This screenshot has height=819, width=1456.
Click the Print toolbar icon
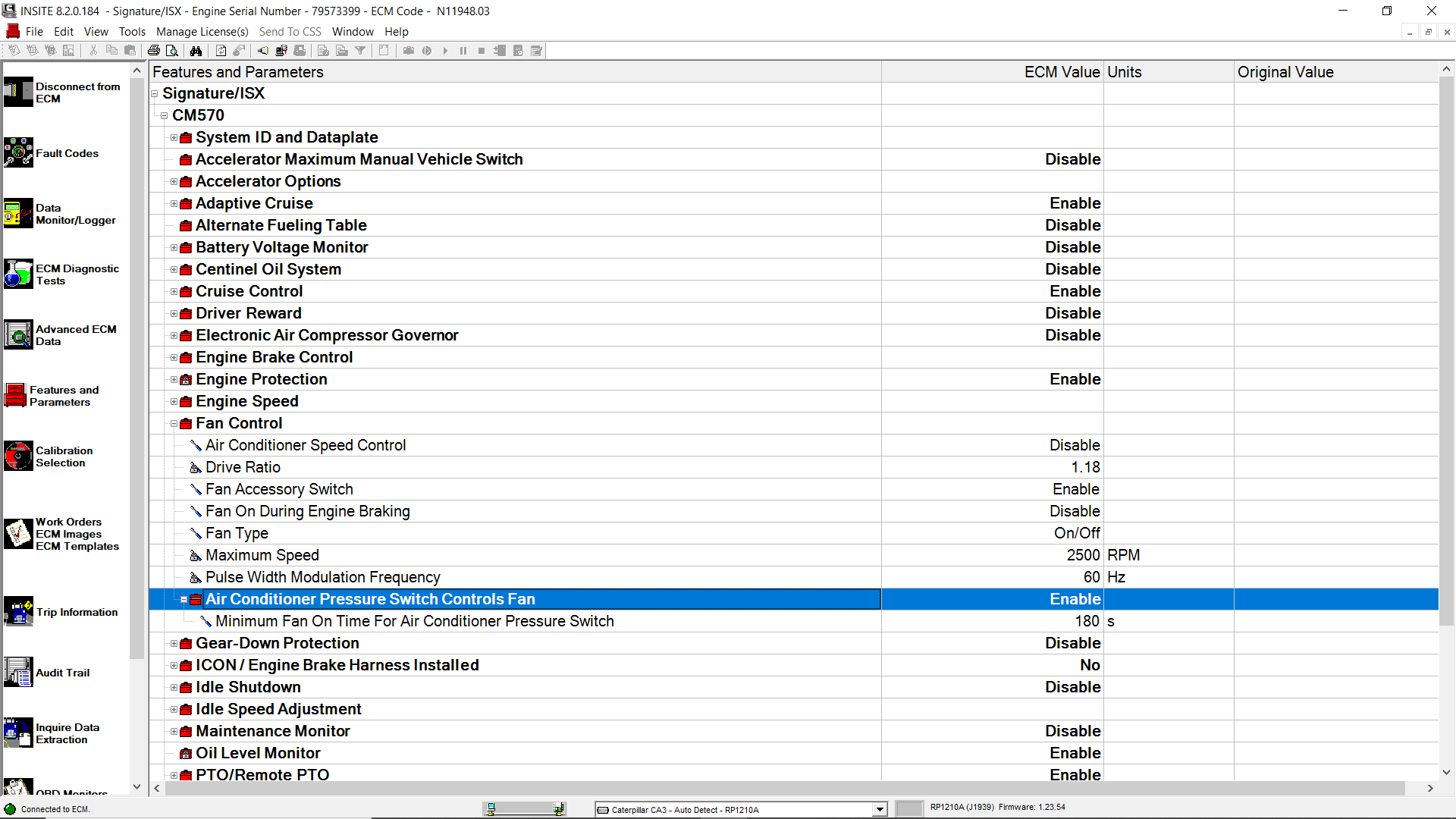(x=154, y=51)
